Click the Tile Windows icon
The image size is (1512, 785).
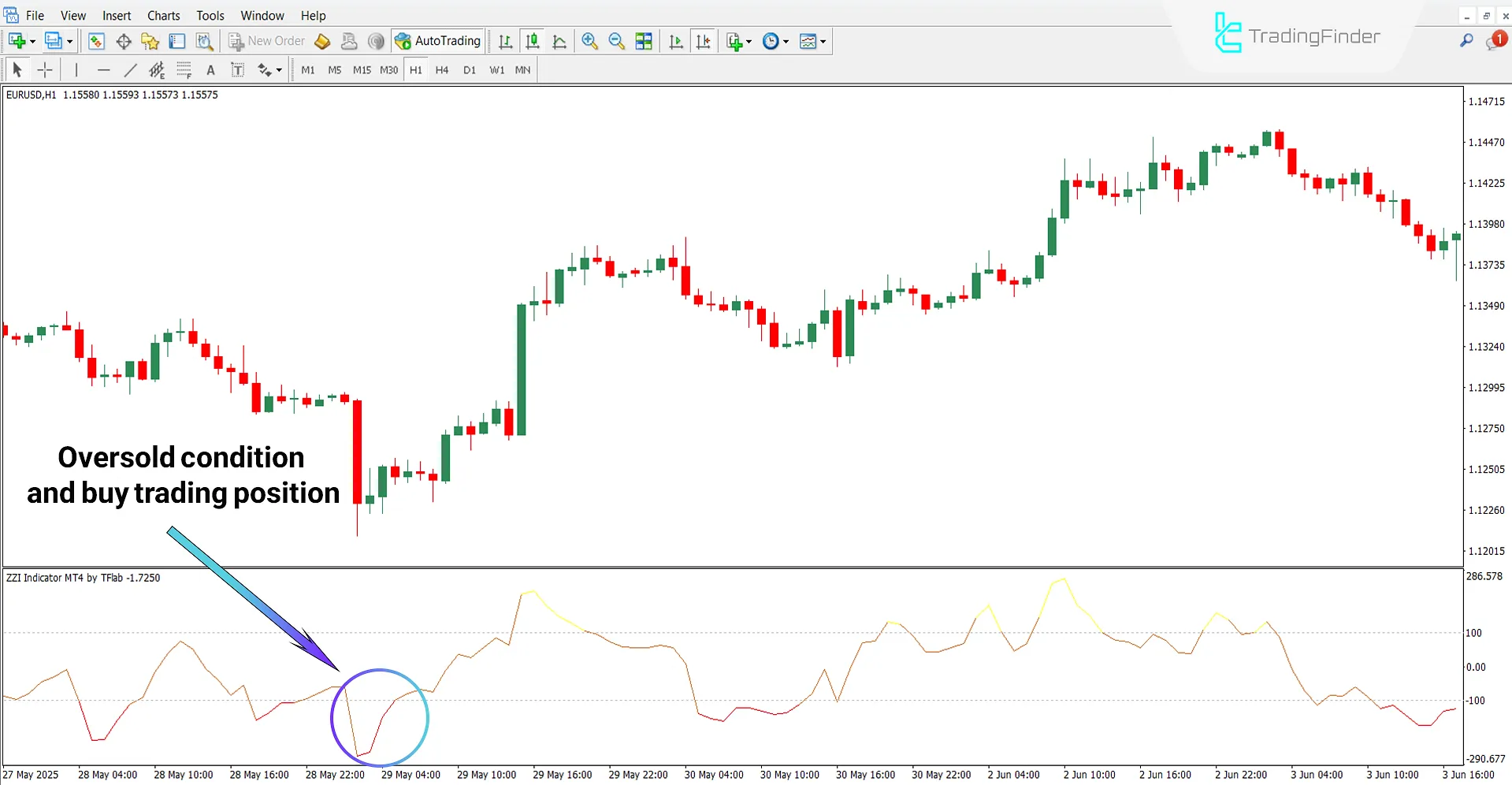[644, 41]
